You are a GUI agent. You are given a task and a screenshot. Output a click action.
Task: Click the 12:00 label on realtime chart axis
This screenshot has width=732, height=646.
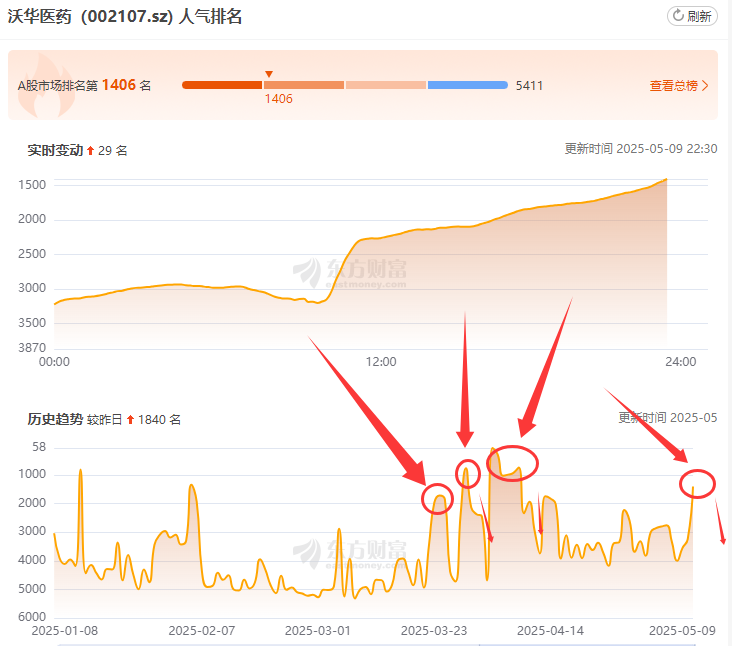click(x=381, y=362)
